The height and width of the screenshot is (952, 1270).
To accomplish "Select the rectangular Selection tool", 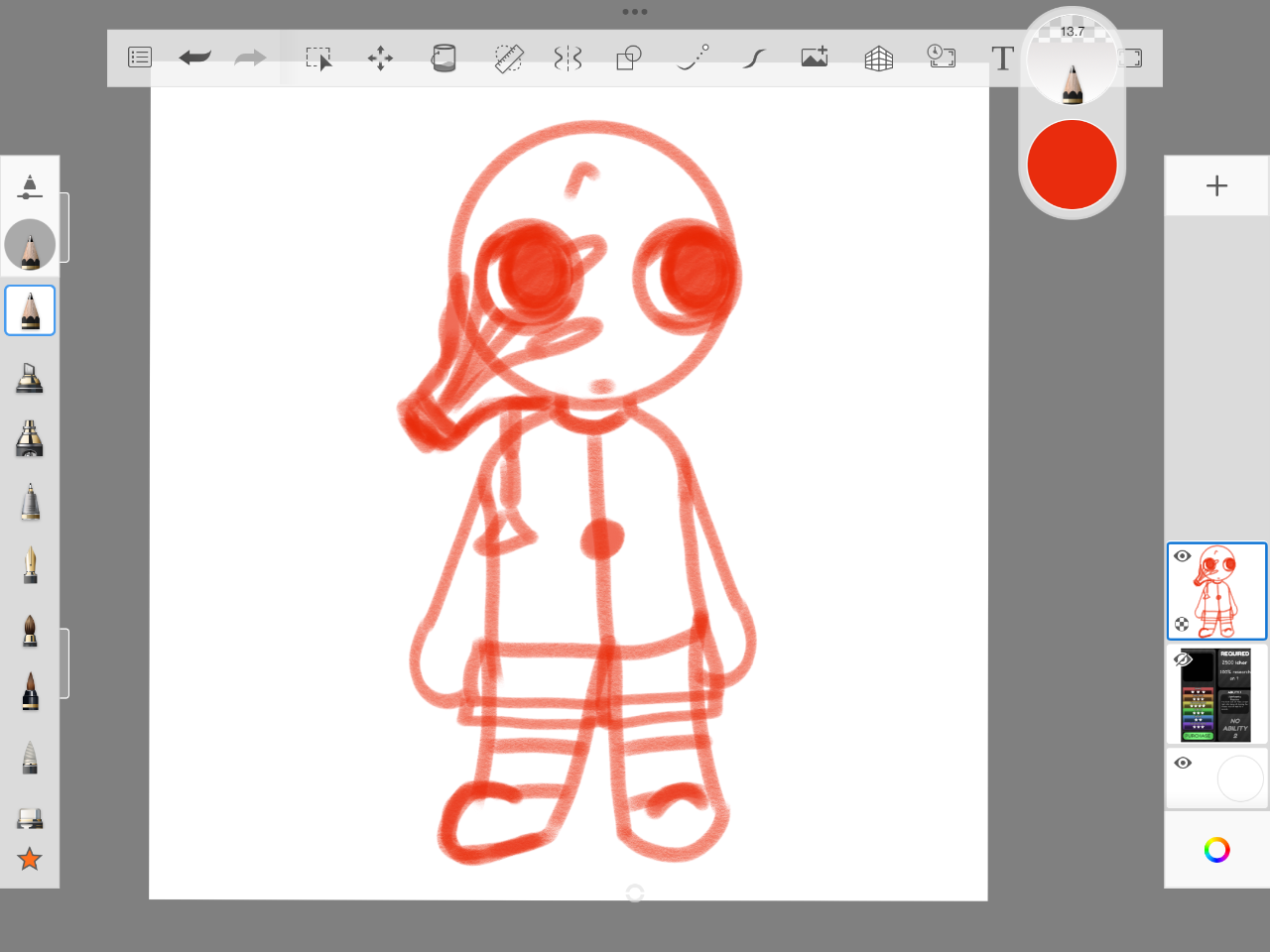I will click(318, 59).
